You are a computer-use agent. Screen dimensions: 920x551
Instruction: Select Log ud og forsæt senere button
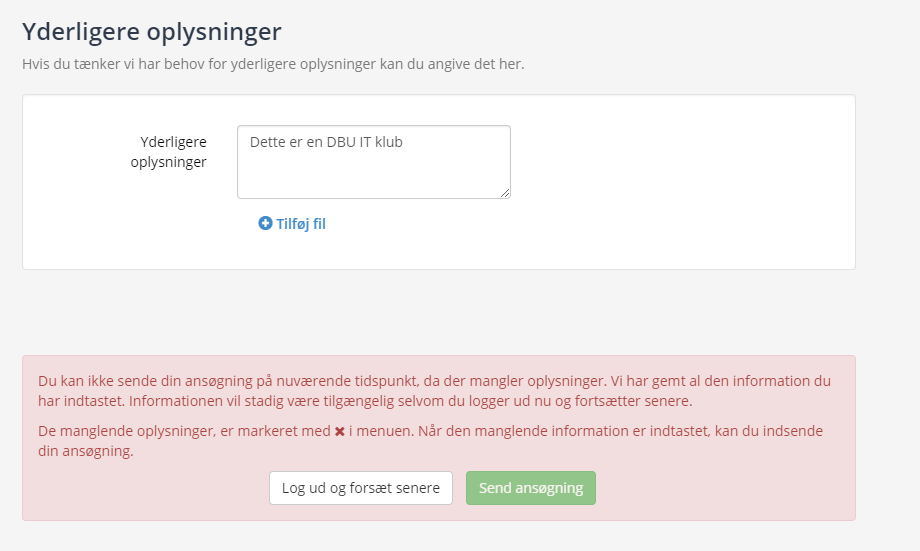click(x=361, y=488)
